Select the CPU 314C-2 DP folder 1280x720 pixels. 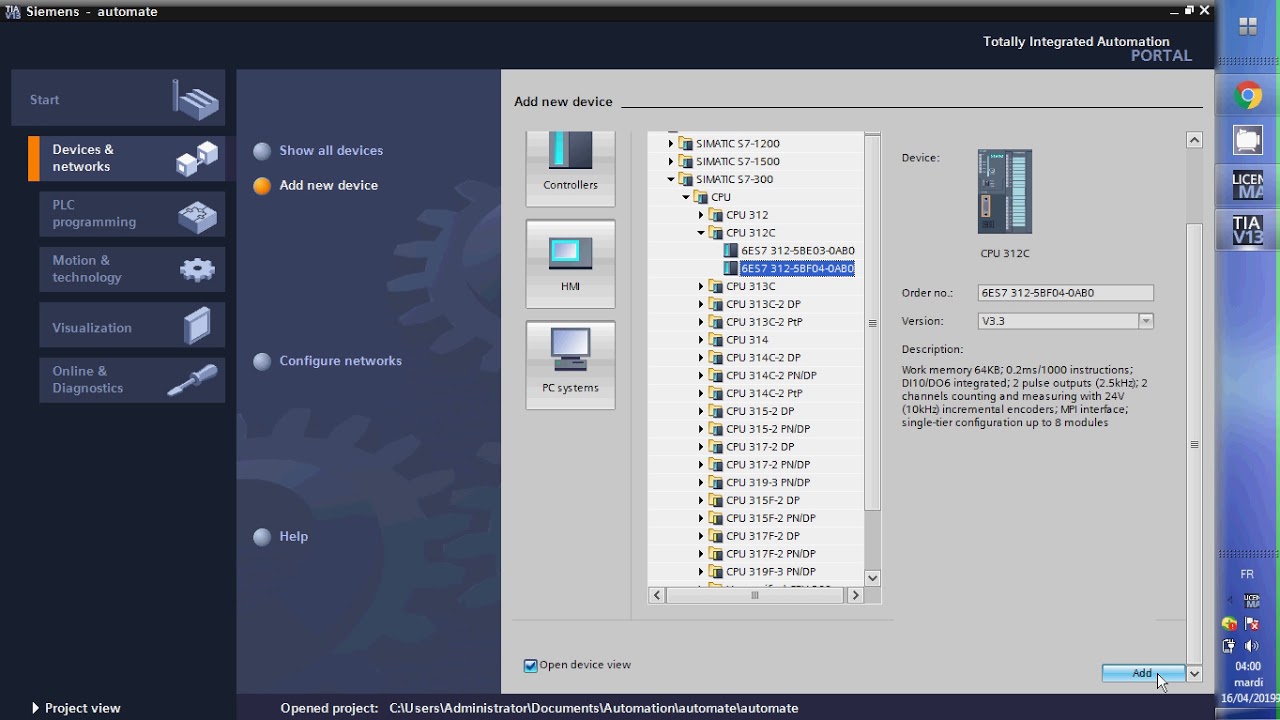click(763, 357)
